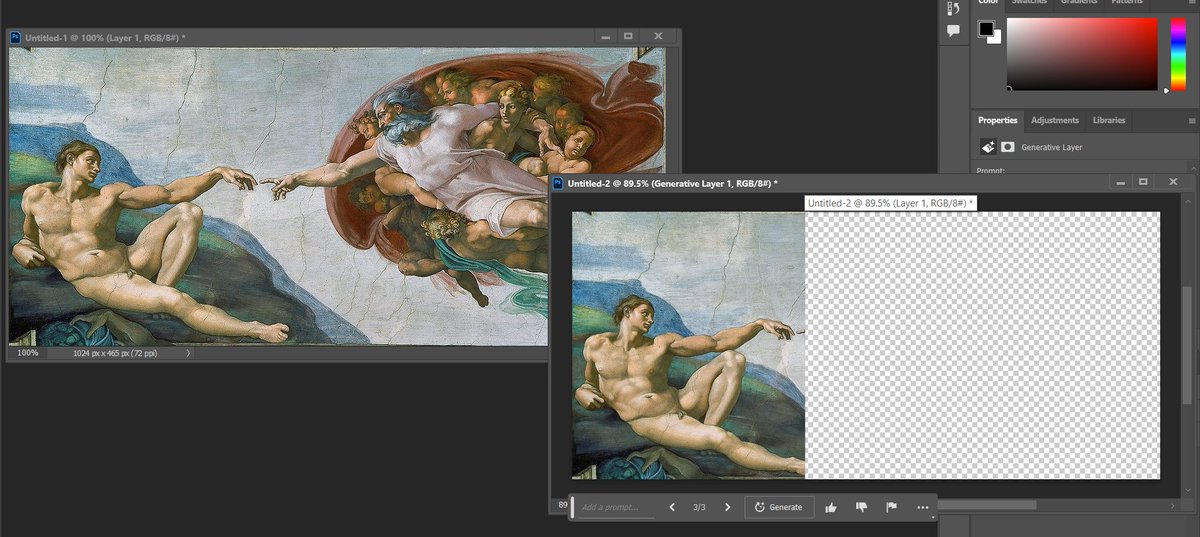Click the Untitled-2 zoom percentage field
1200x537 pixels.
[x=560, y=505]
